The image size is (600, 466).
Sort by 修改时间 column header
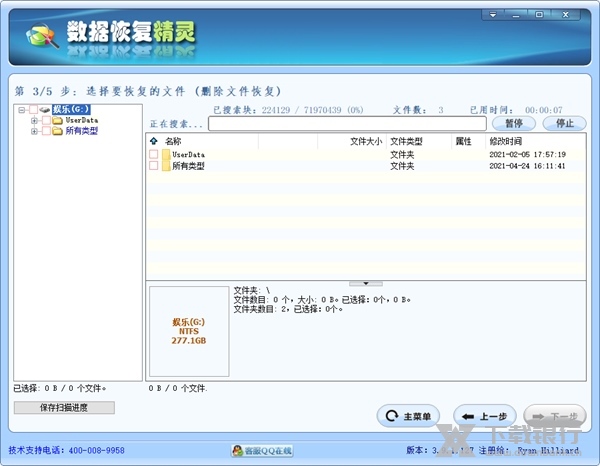(x=505, y=142)
